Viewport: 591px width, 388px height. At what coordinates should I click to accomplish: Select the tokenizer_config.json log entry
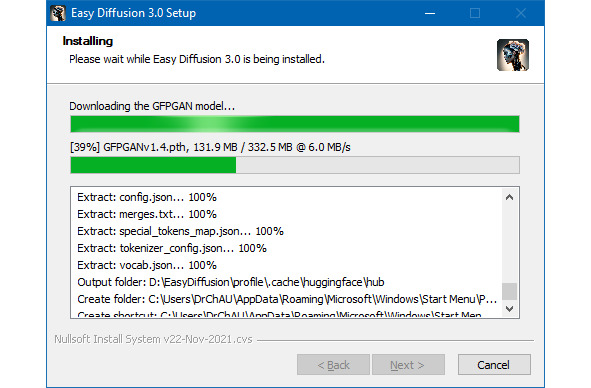172,248
